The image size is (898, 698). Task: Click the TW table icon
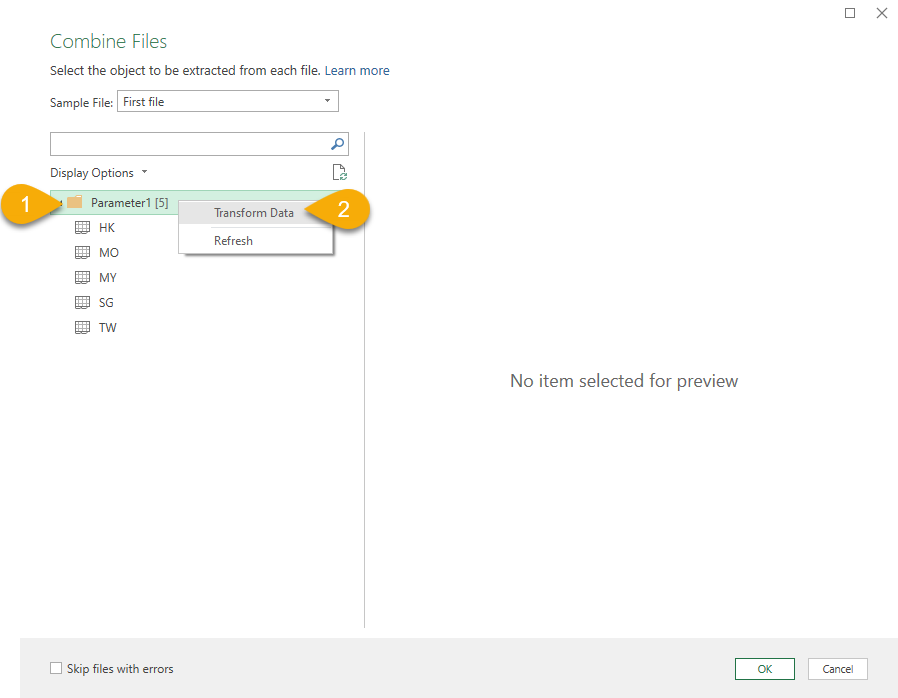[x=83, y=328]
